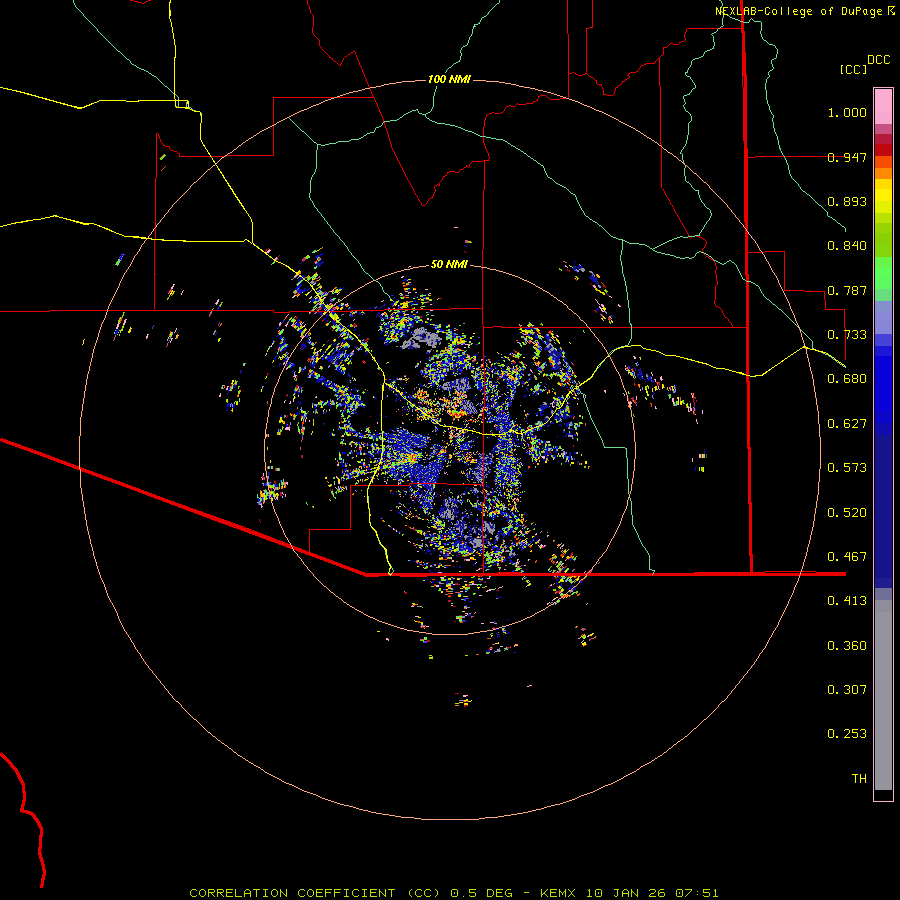Click the 0.733 scale value
The height and width of the screenshot is (900, 900).
point(847,335)
